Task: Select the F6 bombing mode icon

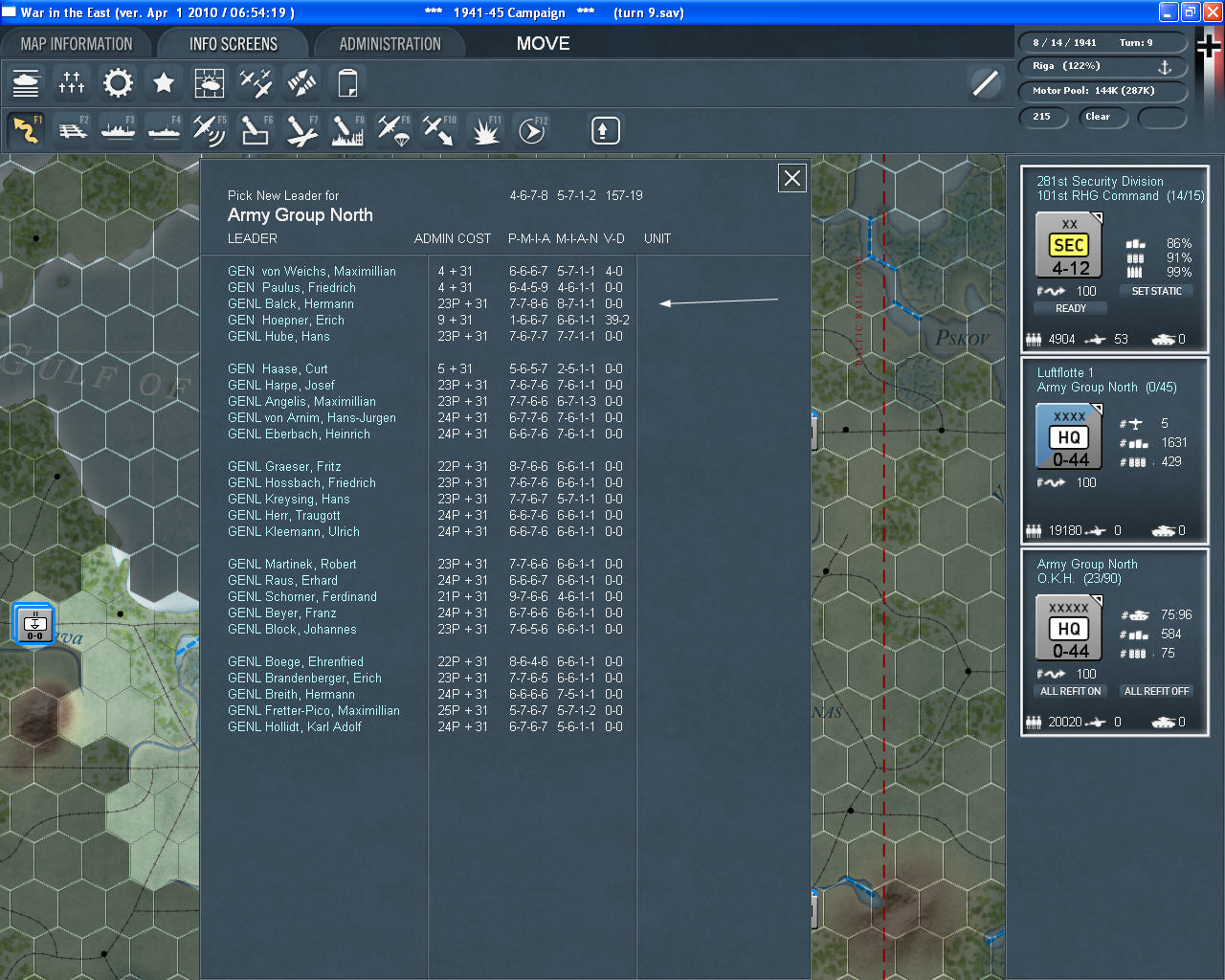Action: coord(256,129)
